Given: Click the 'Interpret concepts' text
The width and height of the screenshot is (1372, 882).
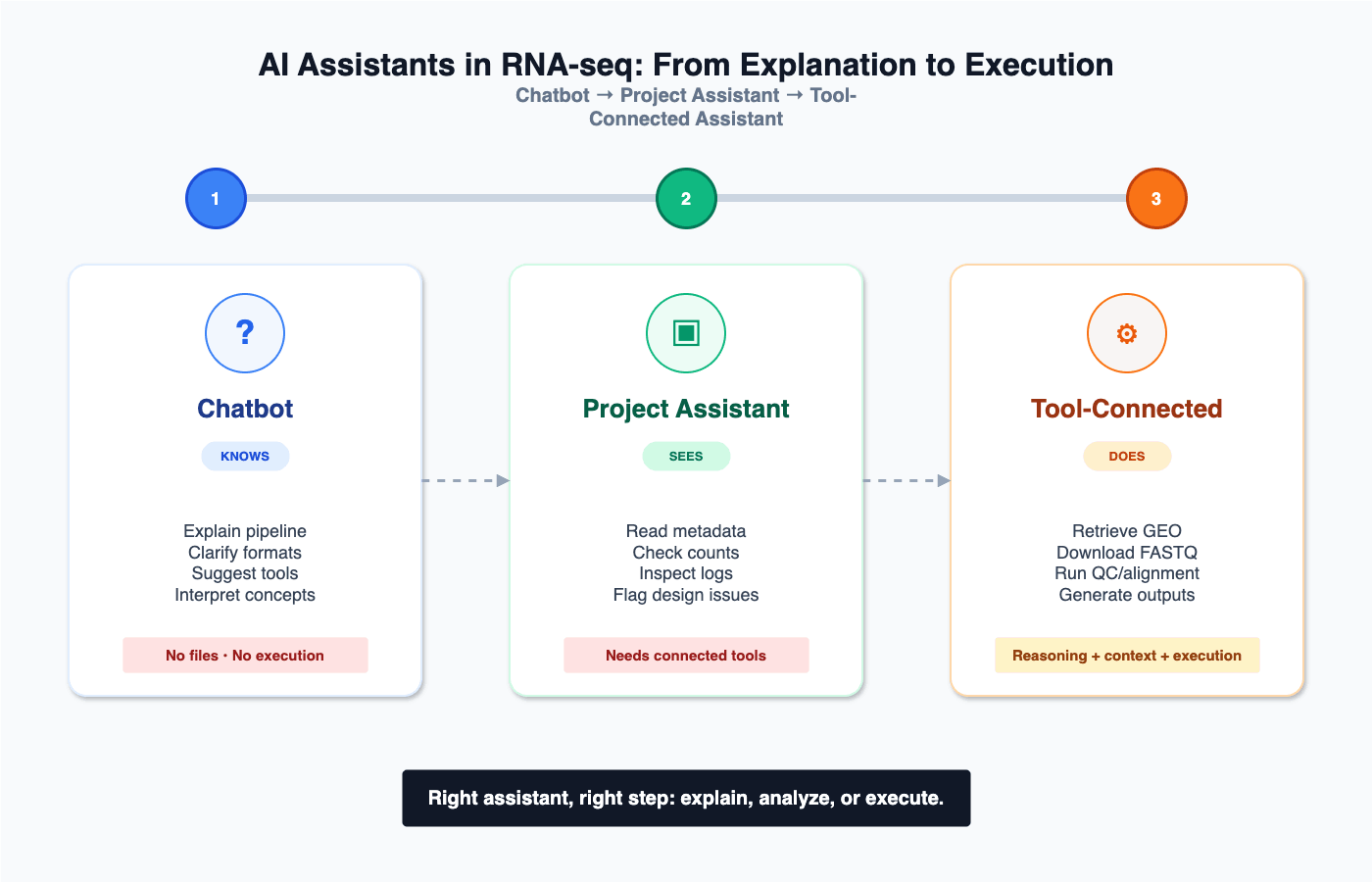Looking at the screenshot, I should (245, 595).
